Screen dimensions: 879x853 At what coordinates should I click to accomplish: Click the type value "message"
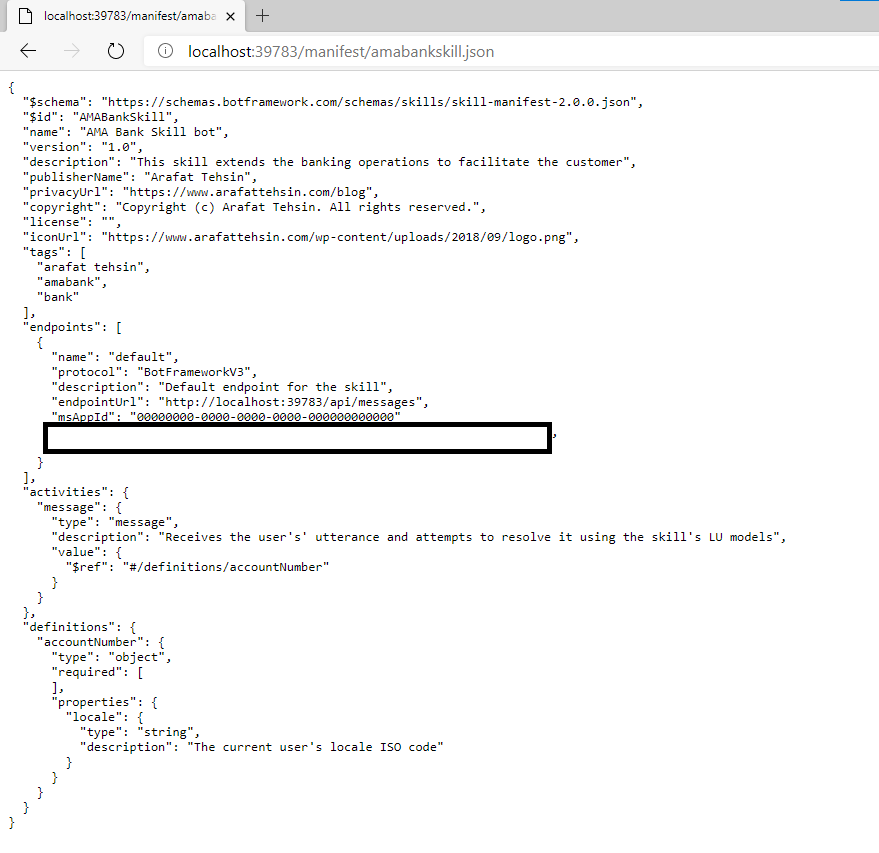[x=140, y=522]
